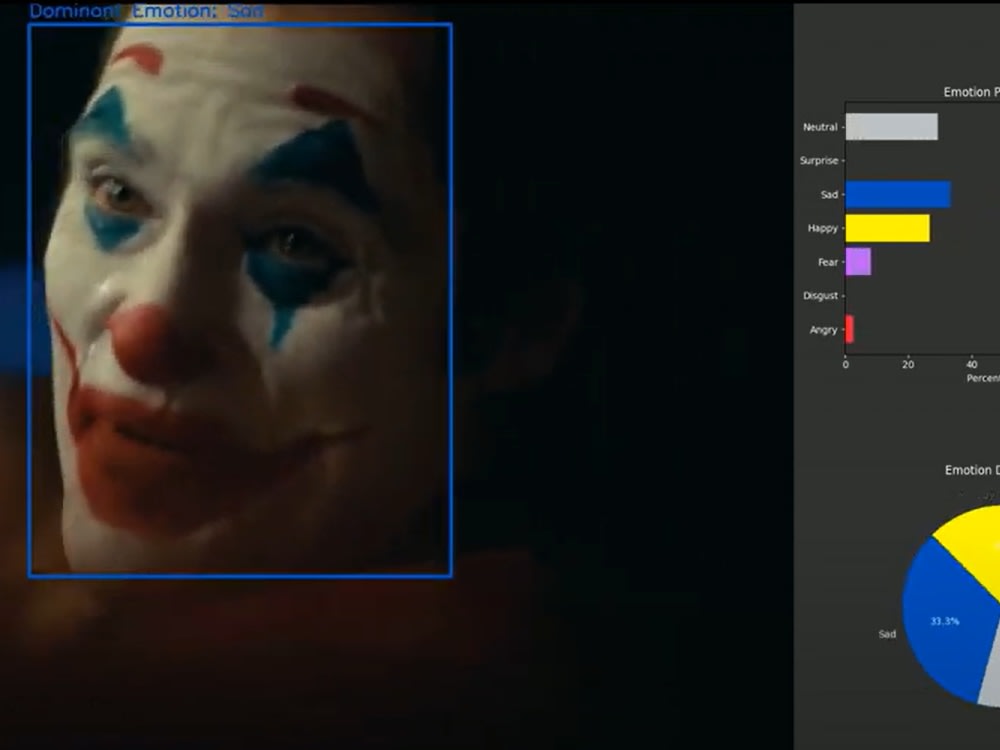Click the bar chart title 'Emotion P...'

click(x=971, y=92)
